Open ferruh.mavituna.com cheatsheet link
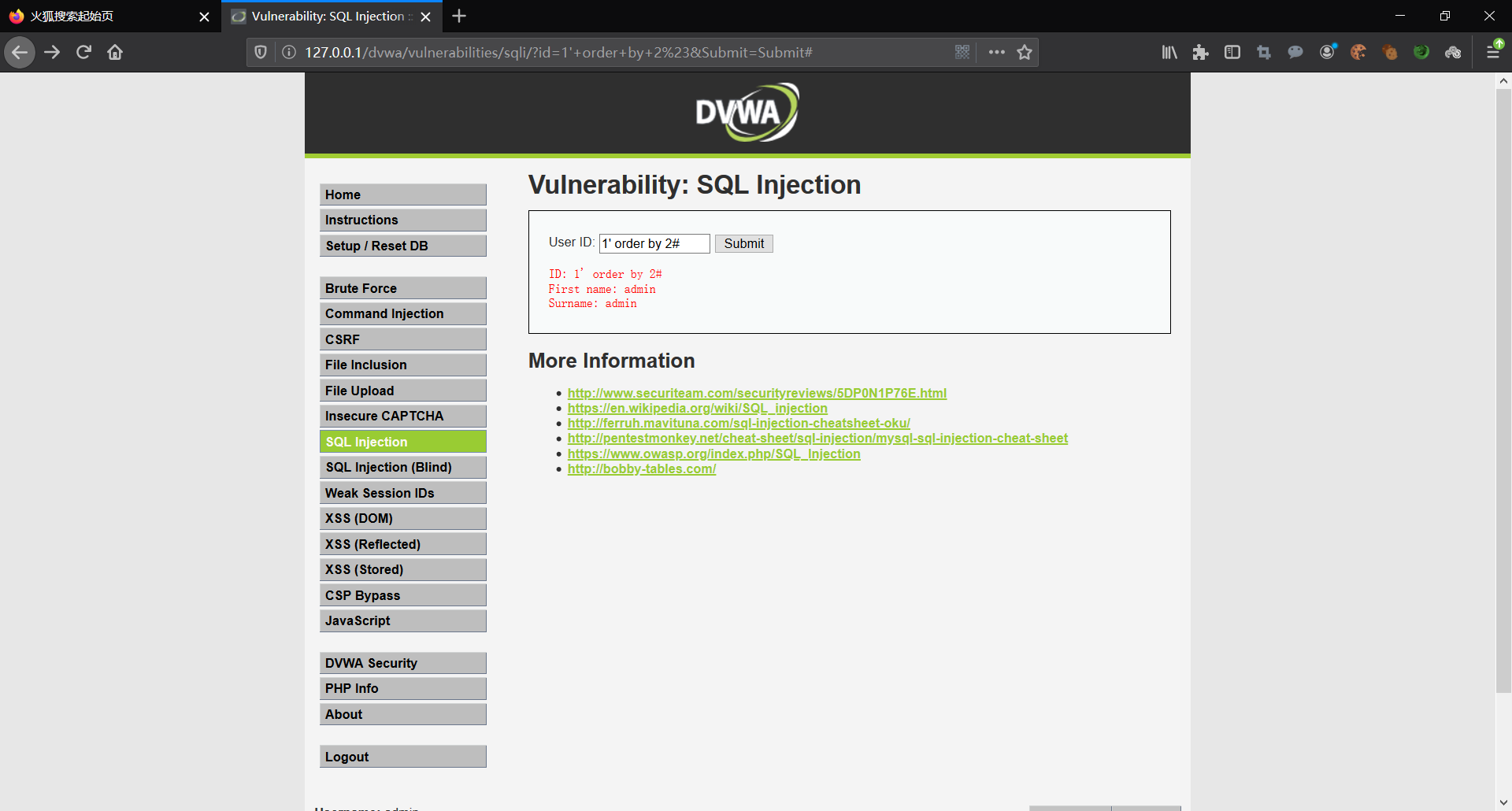1512x811 pixels. click(739, 423)
